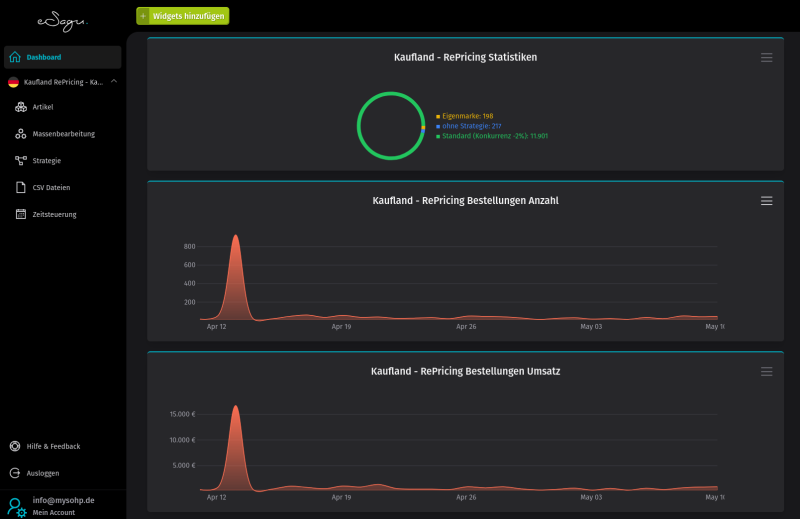
Task: Click the Hilfe & Feedback lifebuoy icon
Action: [15, 447]
